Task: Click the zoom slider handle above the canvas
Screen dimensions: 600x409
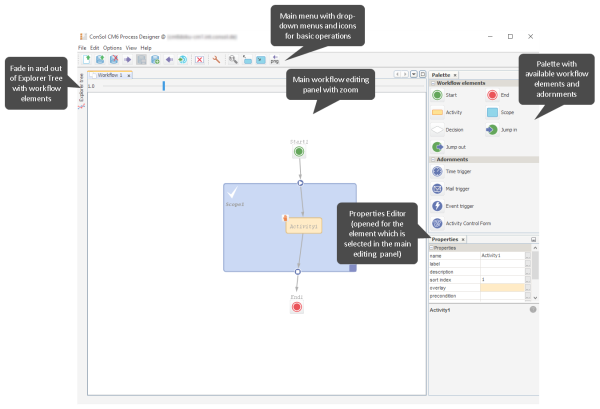Action: point(164,86)
